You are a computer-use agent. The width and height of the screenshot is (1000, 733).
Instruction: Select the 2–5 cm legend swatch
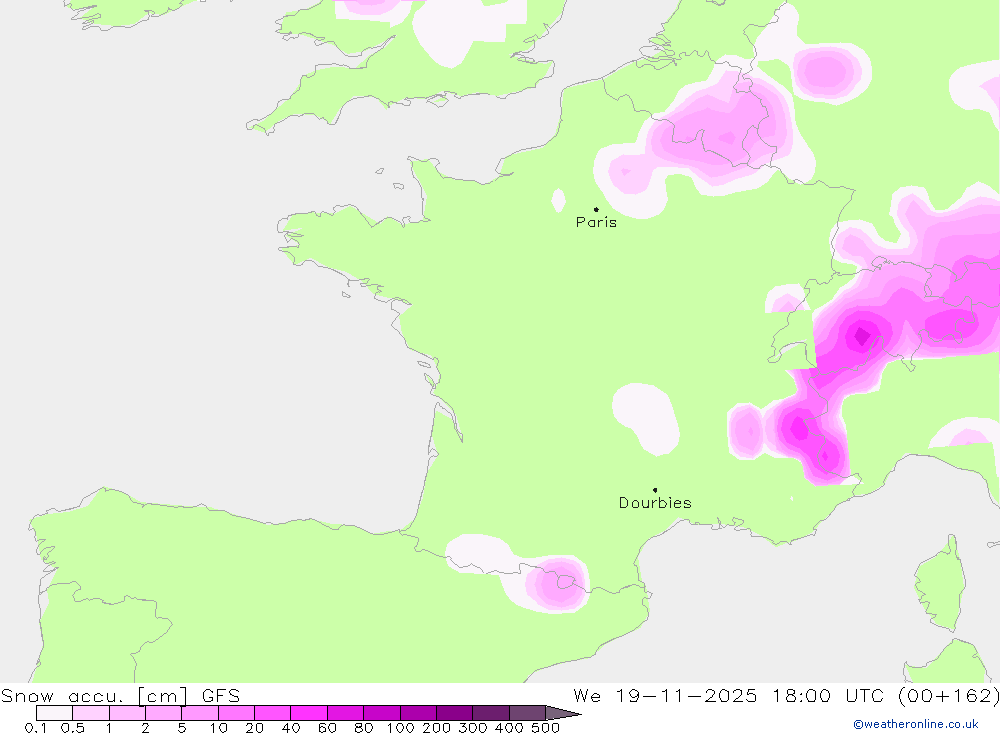pos(163,713)
